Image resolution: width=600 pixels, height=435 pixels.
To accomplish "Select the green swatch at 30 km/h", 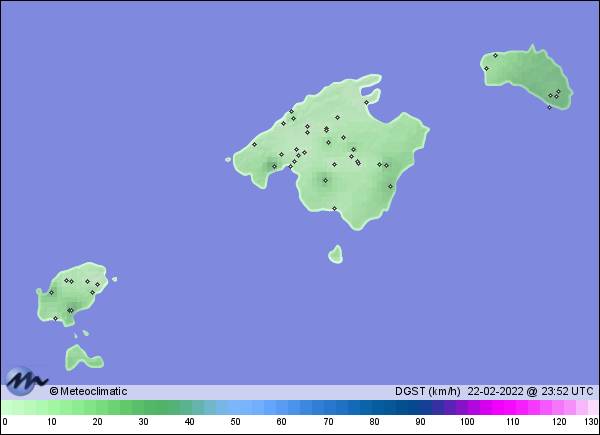I will point(143,408).
